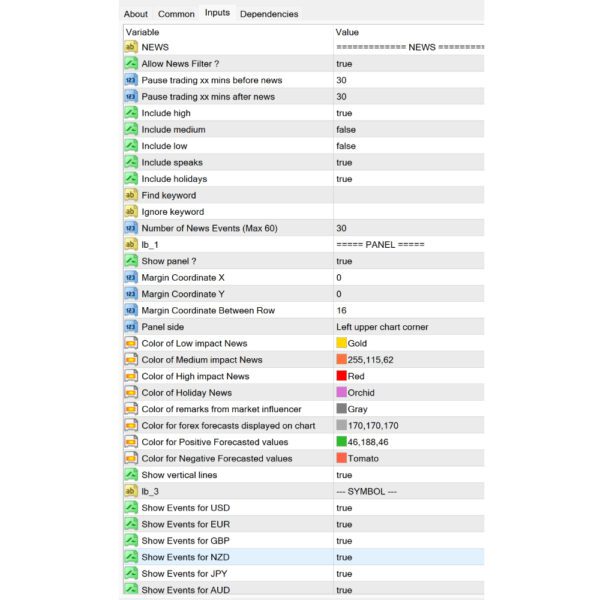Click boolean icon beside Show vertical lines

(130, 475)
